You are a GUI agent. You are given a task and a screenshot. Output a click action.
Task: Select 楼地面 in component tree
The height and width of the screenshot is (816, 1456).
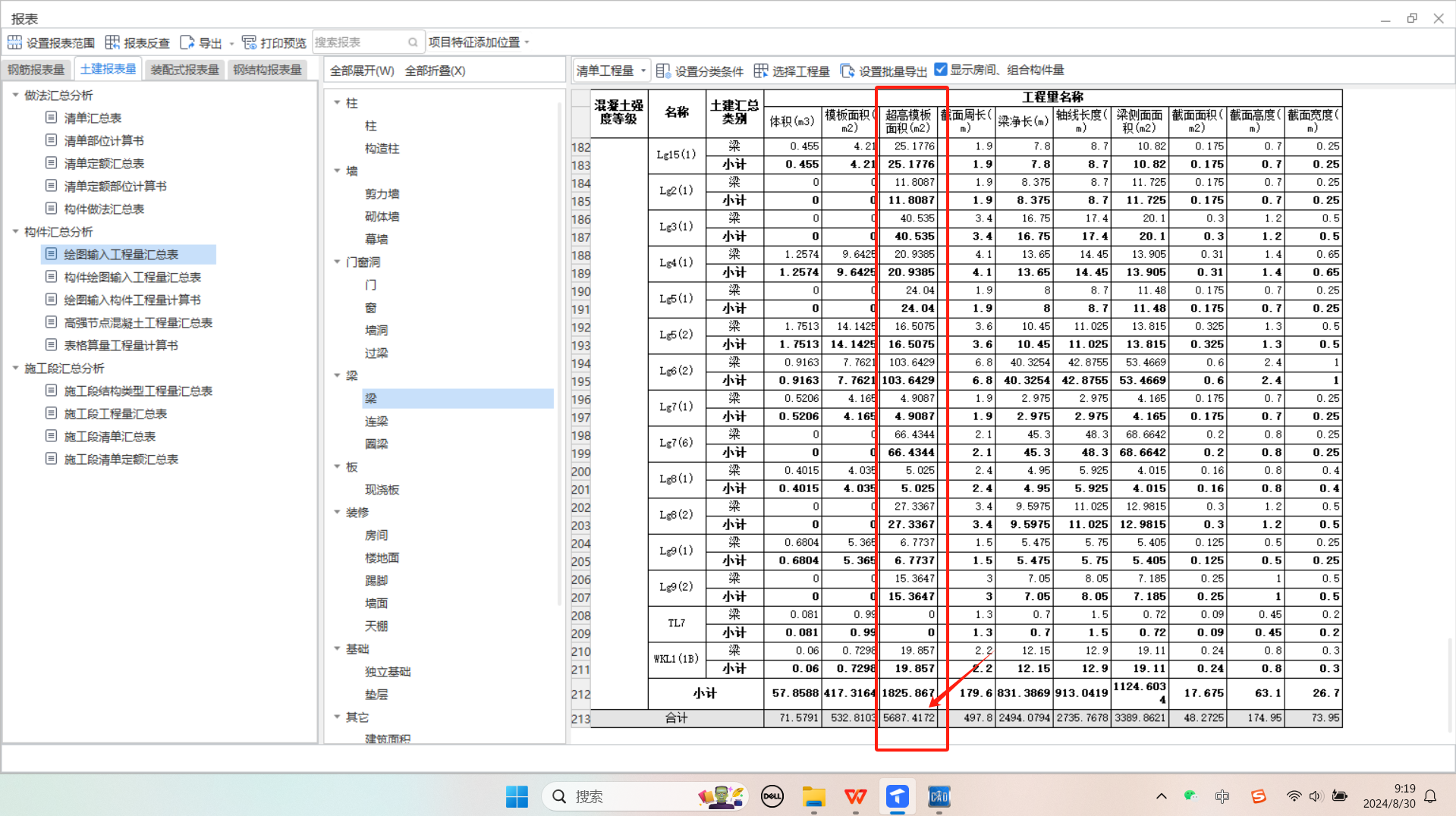(382, 557)
